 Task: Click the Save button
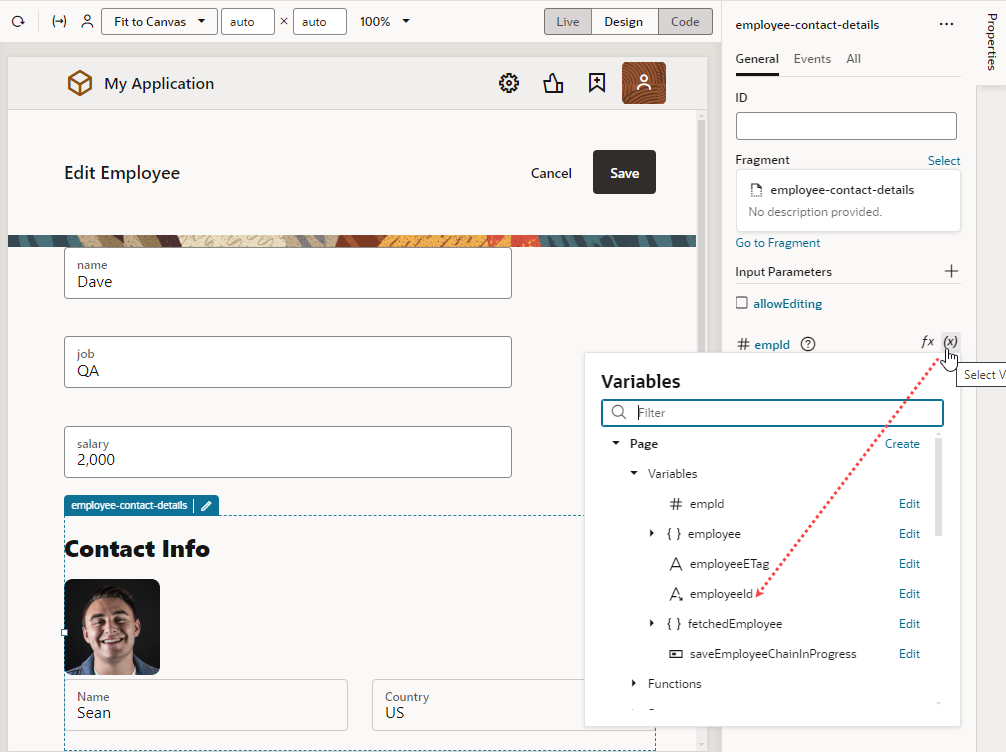[624, 172]
